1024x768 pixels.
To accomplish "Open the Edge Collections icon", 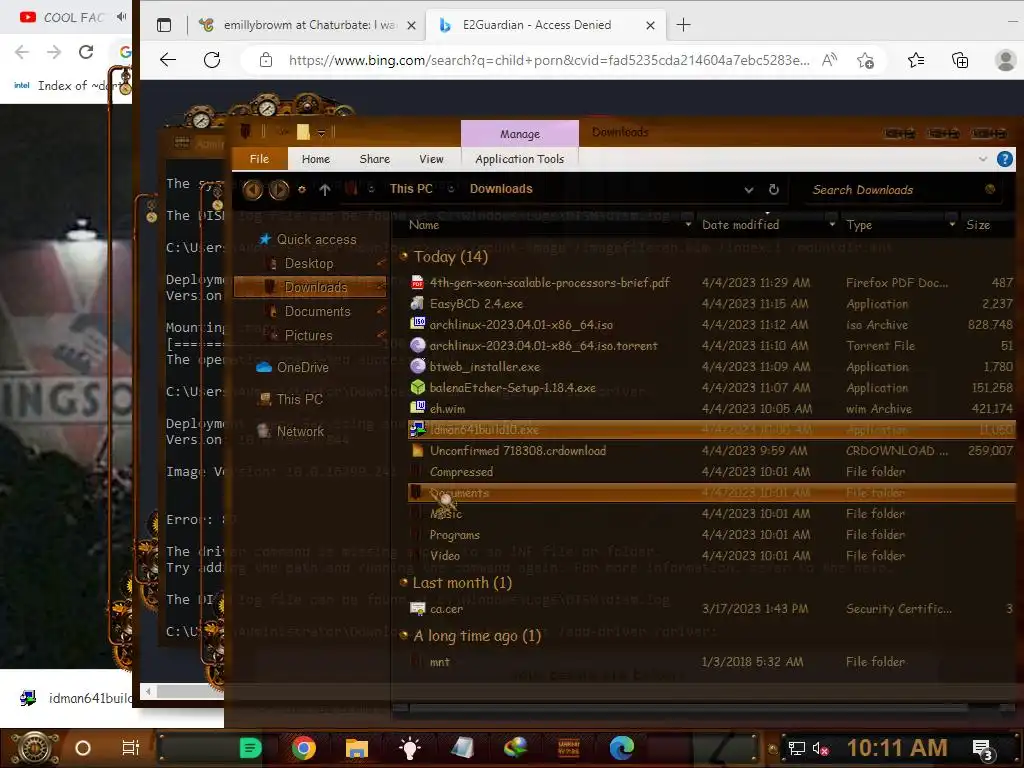I will tap(959, 60).
